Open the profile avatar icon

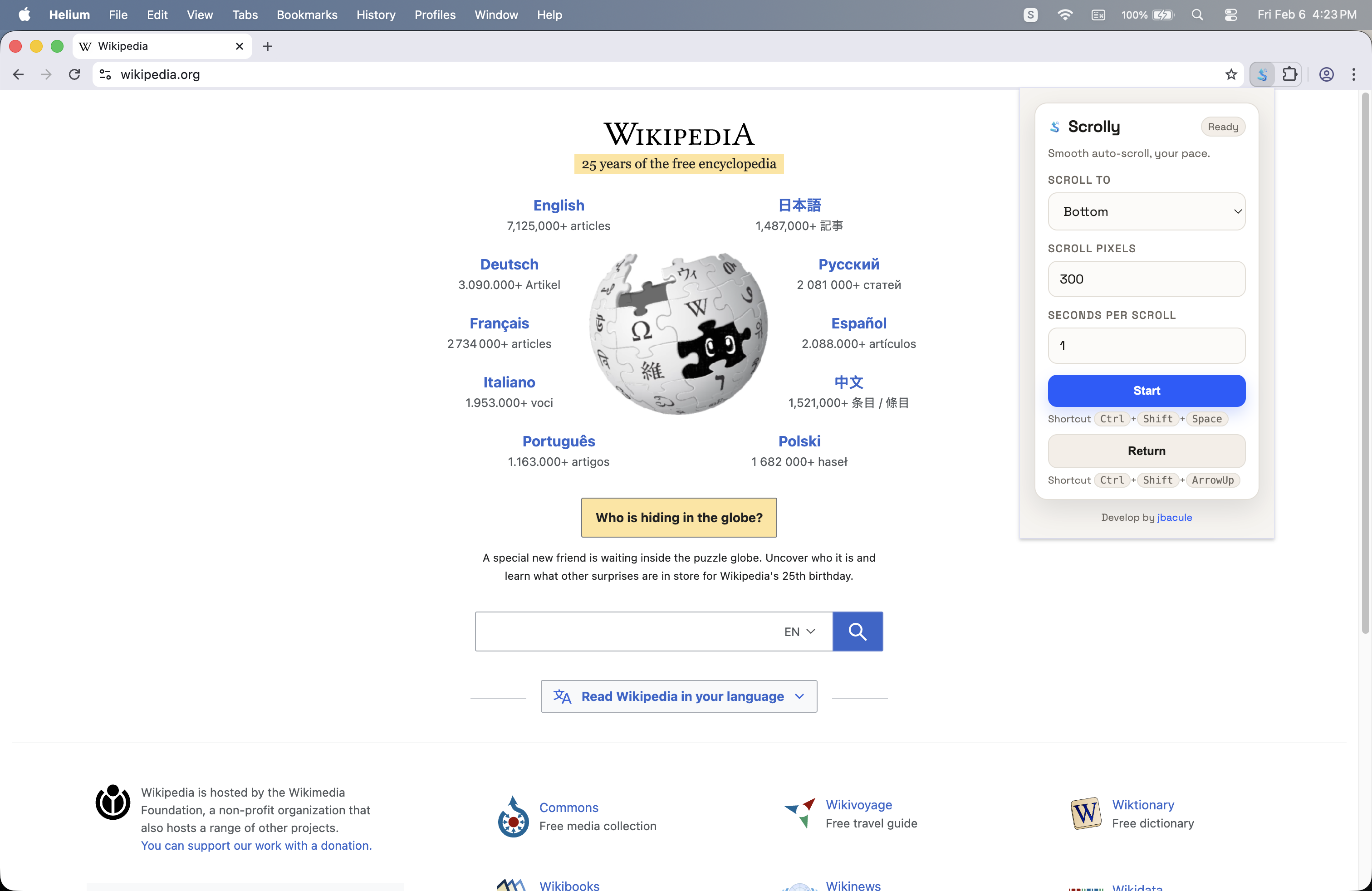click(x=1326, y=74)
